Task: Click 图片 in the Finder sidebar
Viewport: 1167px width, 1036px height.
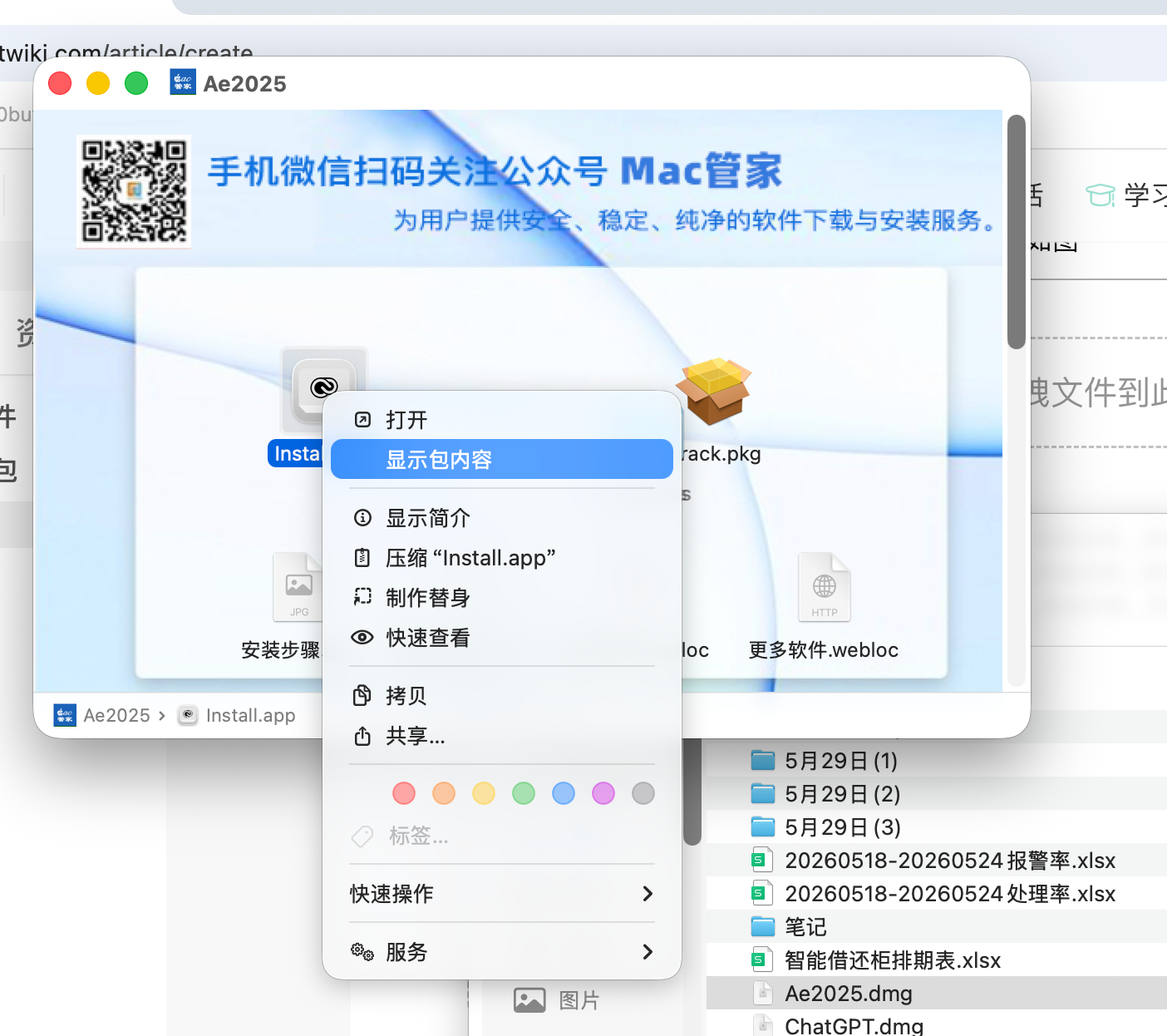Action: [556, 1000]
